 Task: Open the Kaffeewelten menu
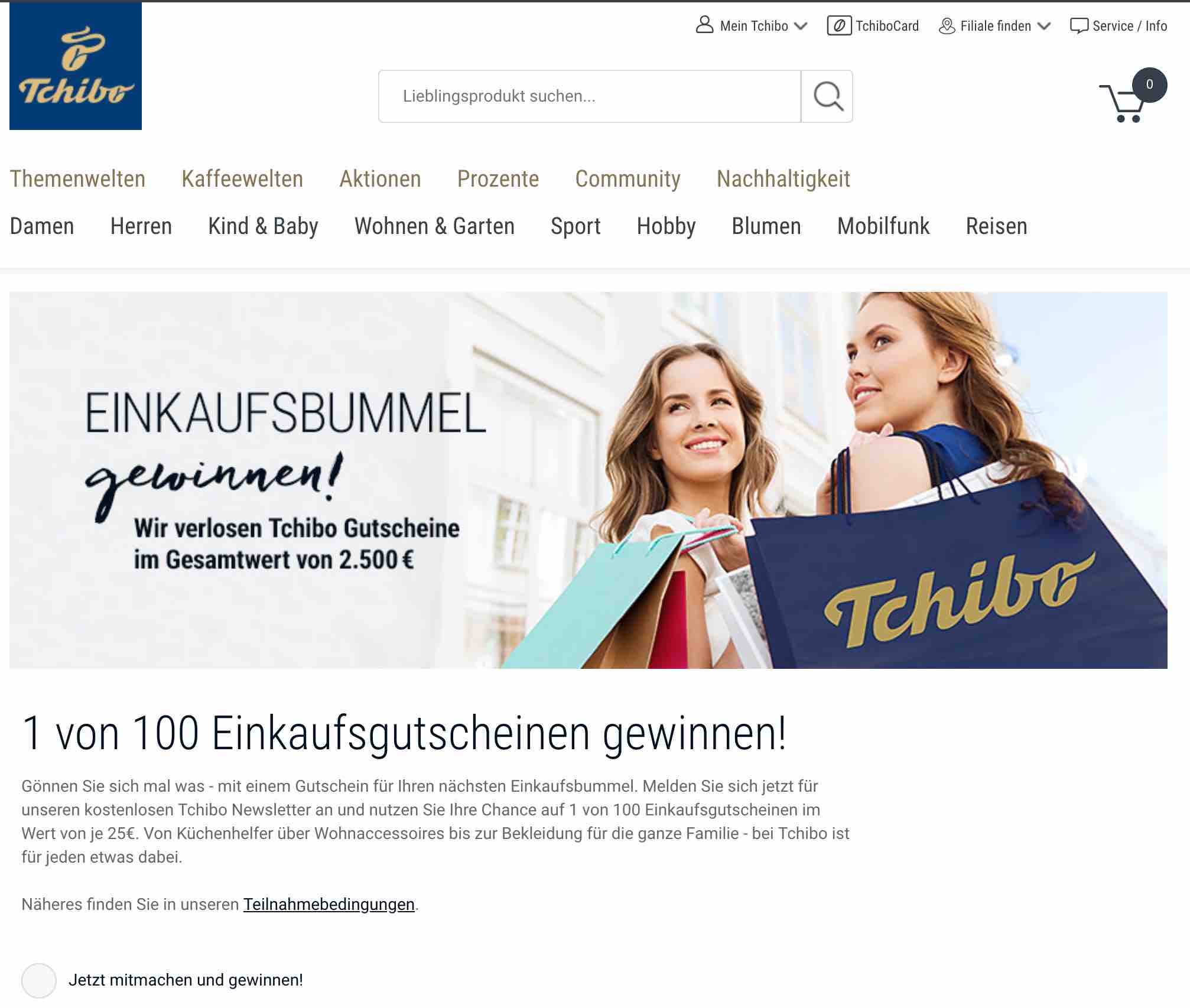click(x=242, y=179)
